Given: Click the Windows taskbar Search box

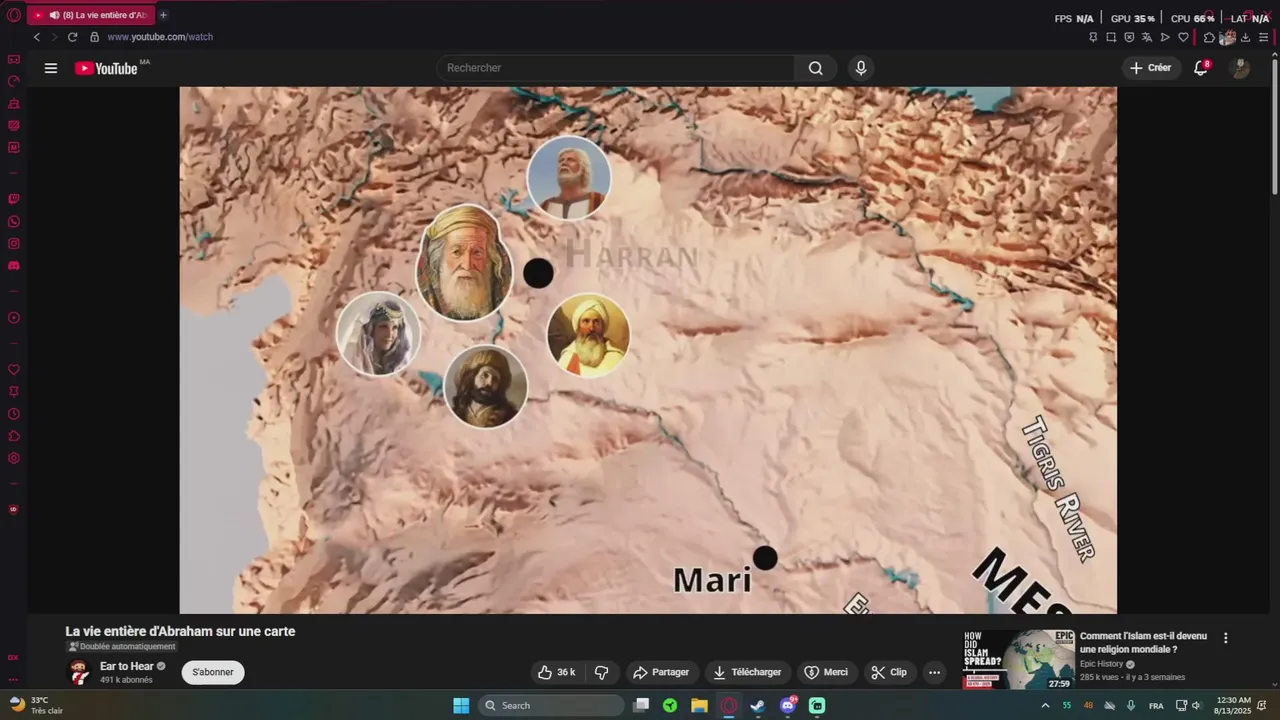Looking at the screenshot, I should (551, 705).
